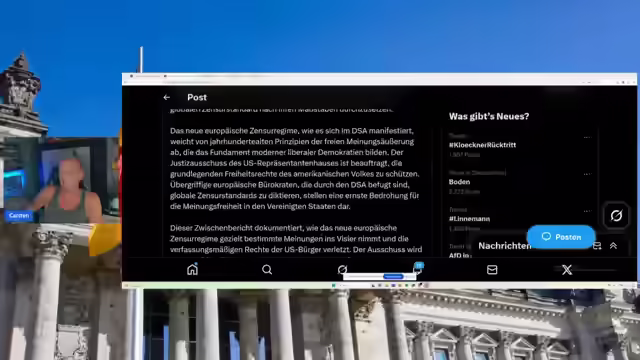640x360 pixels.
Task: Open more options for #Linnemann trend
Action: coord(587,211)
